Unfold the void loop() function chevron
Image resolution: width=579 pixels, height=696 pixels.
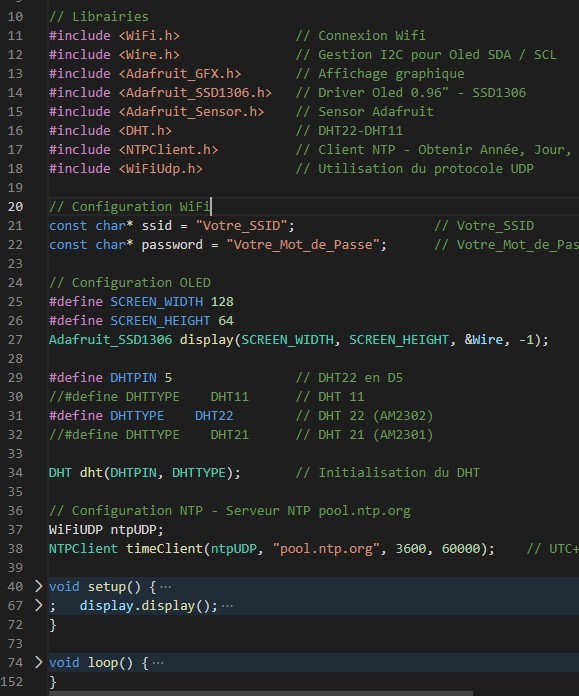point(39,662)
